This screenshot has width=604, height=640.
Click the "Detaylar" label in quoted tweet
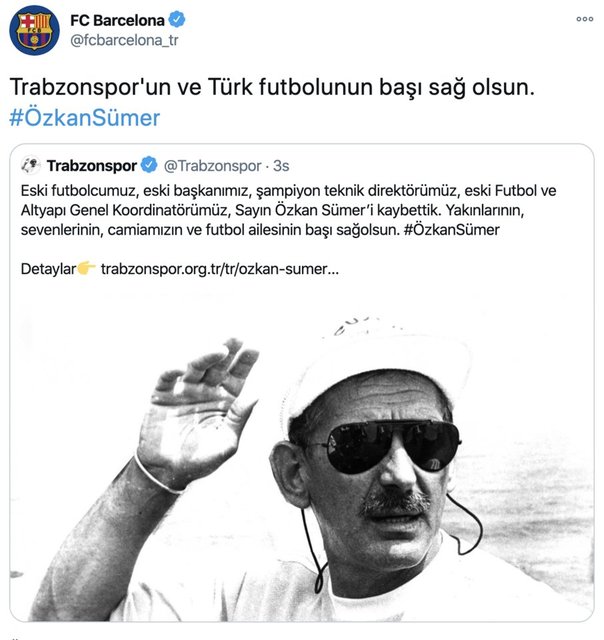[48, 269]
